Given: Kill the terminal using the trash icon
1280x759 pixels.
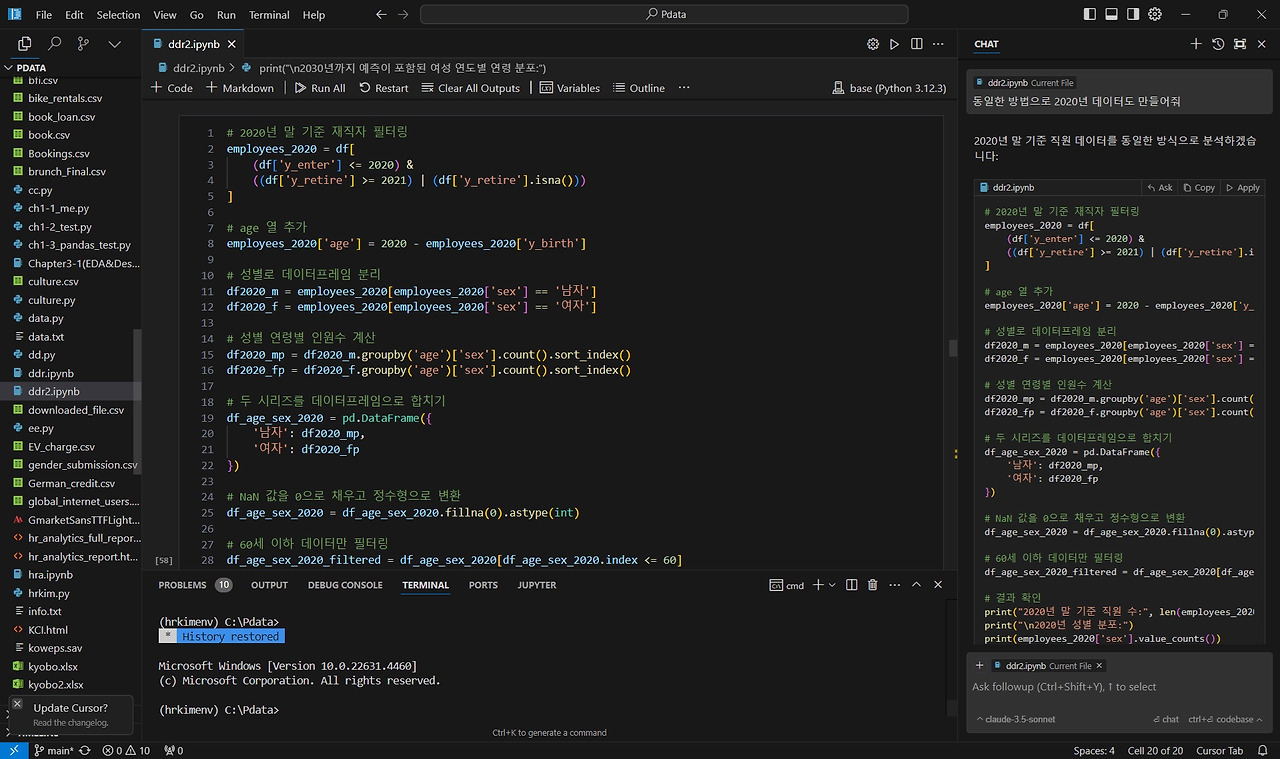Looking at the screenshot, I should point(872,585).
